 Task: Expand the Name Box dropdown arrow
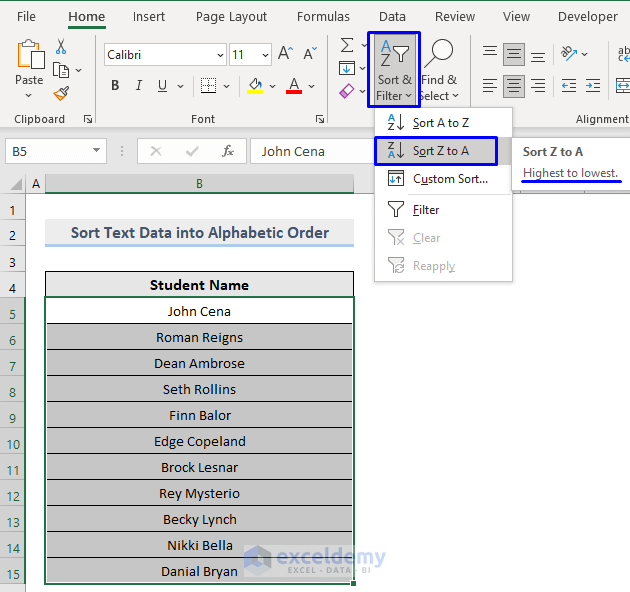pyautogui.click(x=97, y=151)
